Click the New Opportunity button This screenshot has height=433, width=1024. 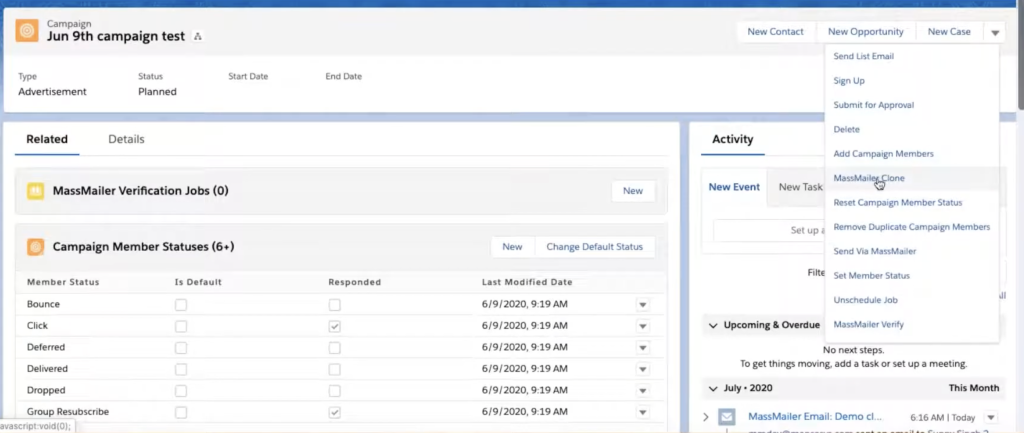tap(865, 31)
